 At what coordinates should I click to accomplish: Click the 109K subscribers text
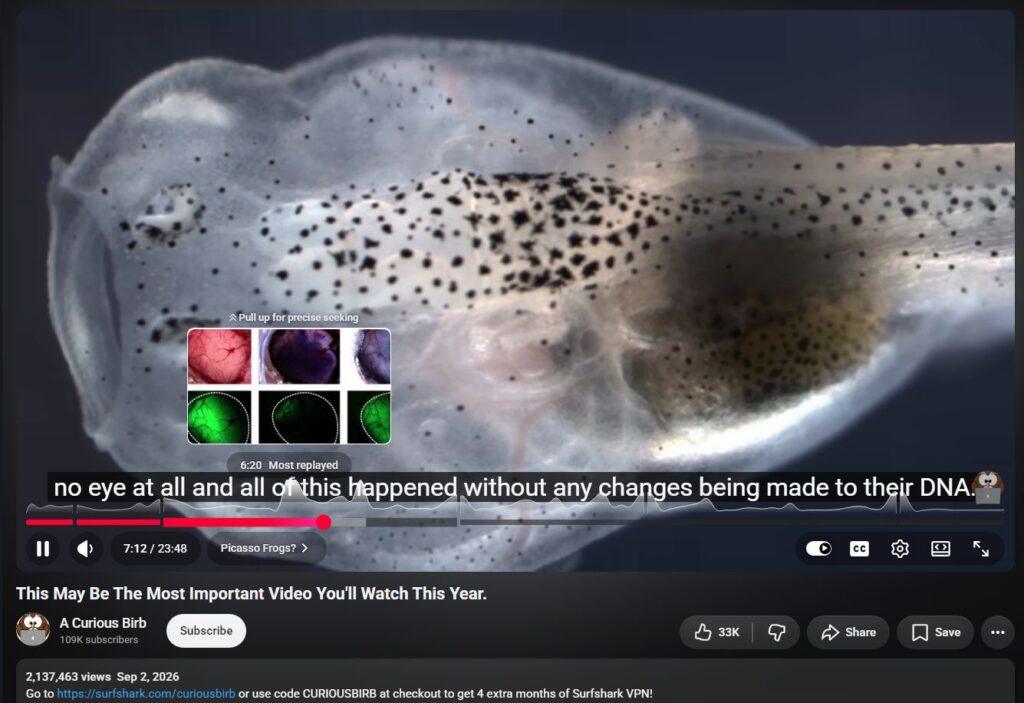[99, 640]
